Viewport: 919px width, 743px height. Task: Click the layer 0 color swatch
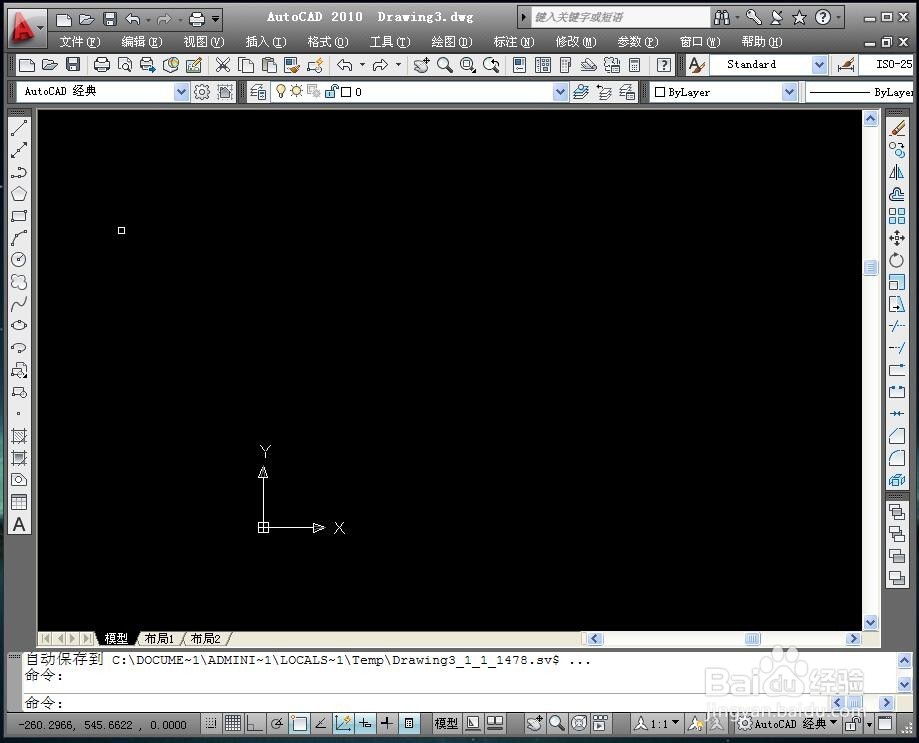tap(346, 92)
